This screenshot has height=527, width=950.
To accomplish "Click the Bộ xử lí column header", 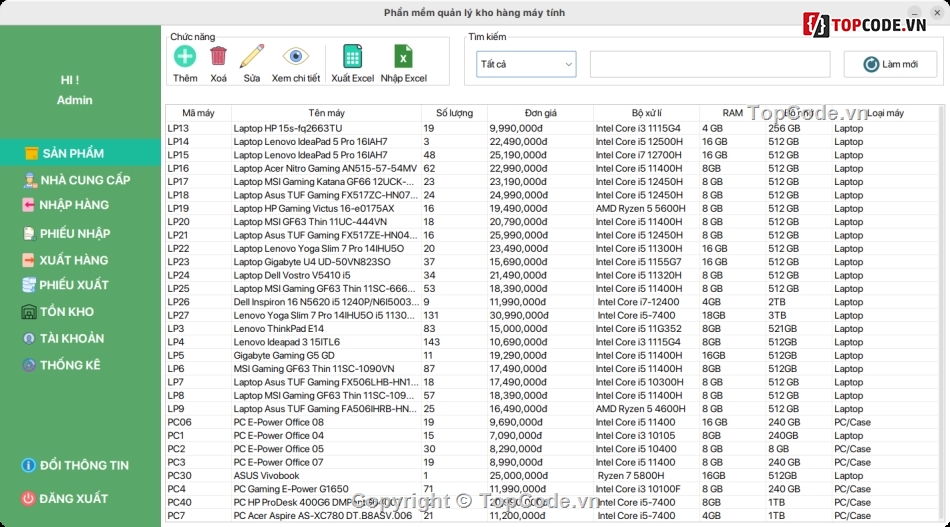I will (646, 113).
